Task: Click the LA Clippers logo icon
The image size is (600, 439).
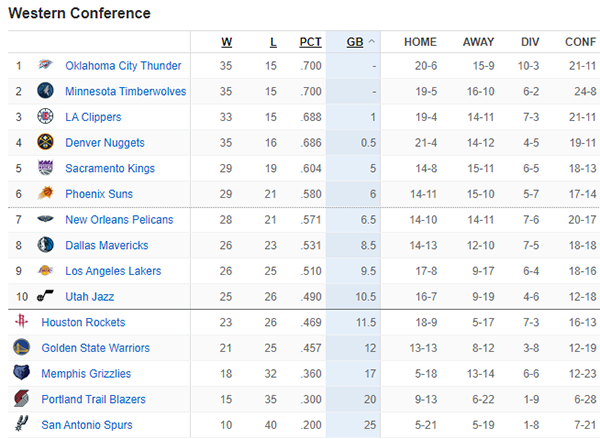Action: [45, 117]
